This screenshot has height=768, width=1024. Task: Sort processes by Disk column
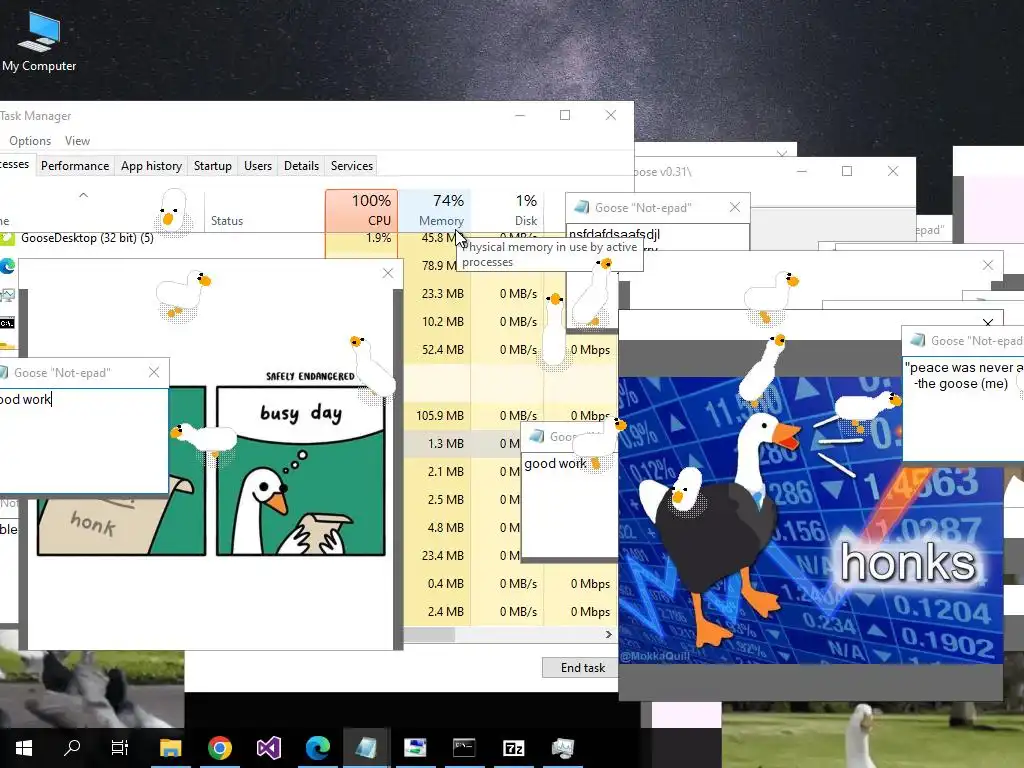point(507,210)
